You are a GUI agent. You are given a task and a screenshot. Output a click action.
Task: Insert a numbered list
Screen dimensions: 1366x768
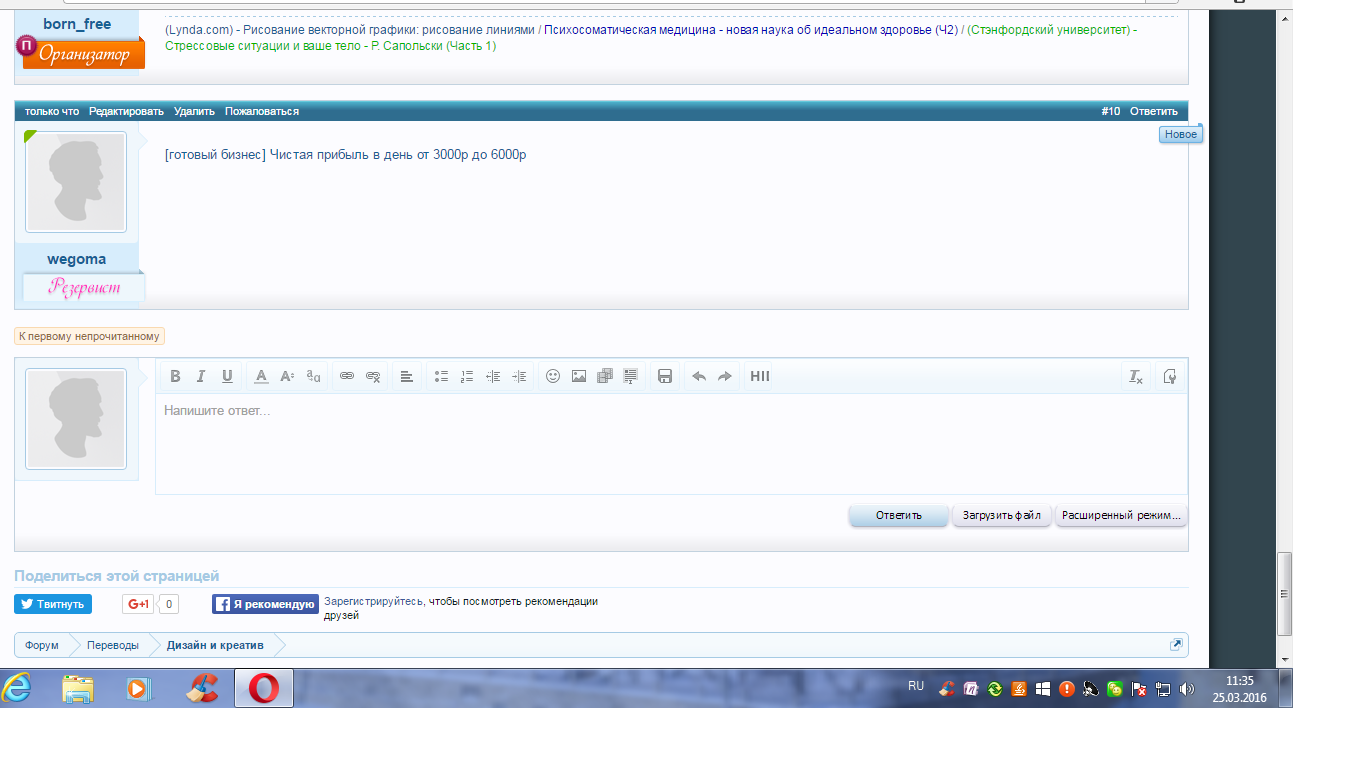tap(467, 377)
